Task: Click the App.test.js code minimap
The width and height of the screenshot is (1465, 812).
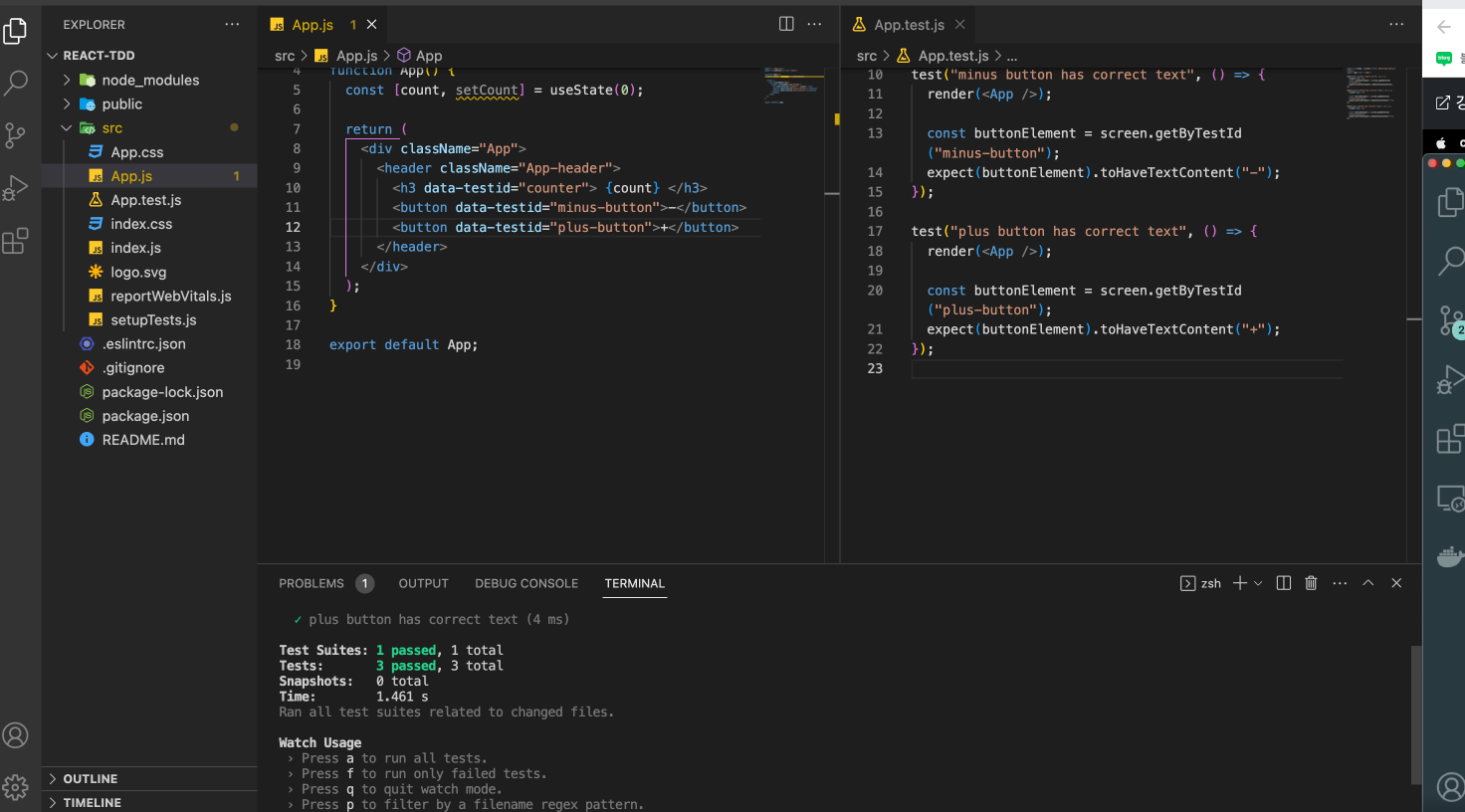Action: [x=1370, y=94]
